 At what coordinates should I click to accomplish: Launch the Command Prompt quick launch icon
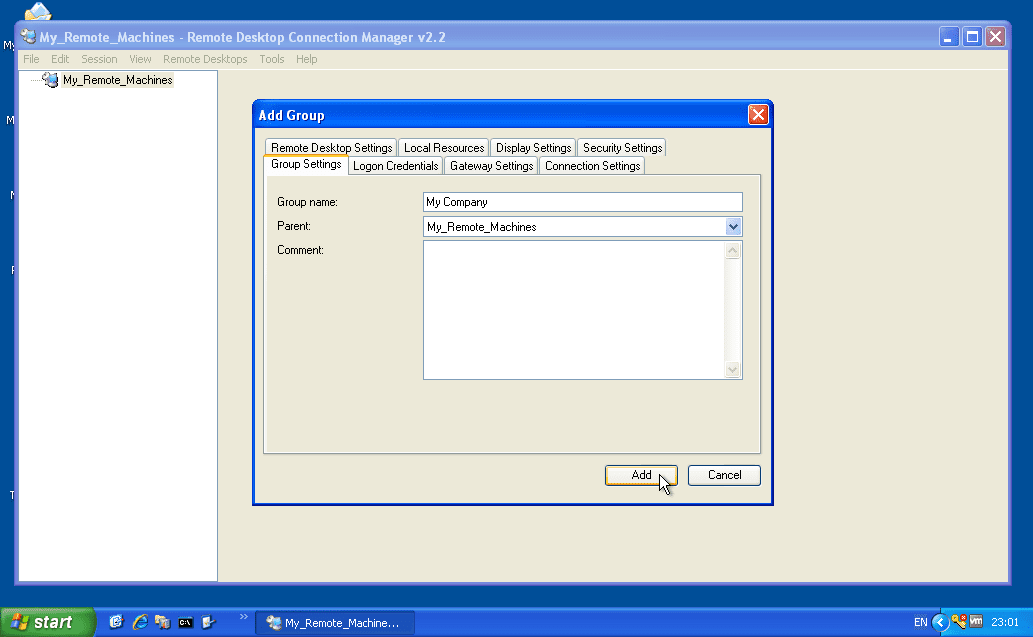click(x=185, y=621)
